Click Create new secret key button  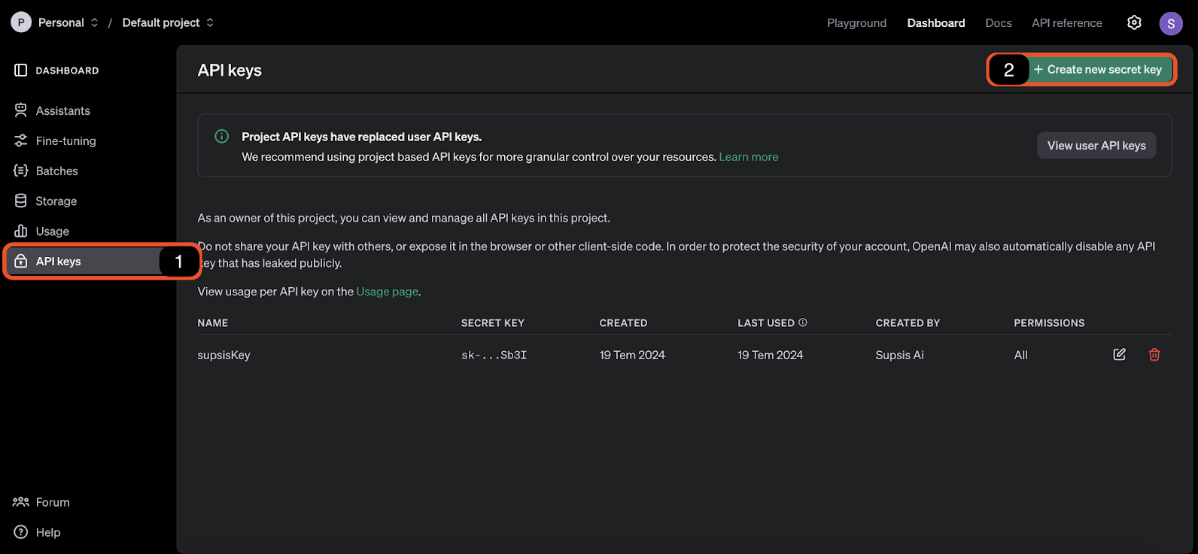(1097, 70)
